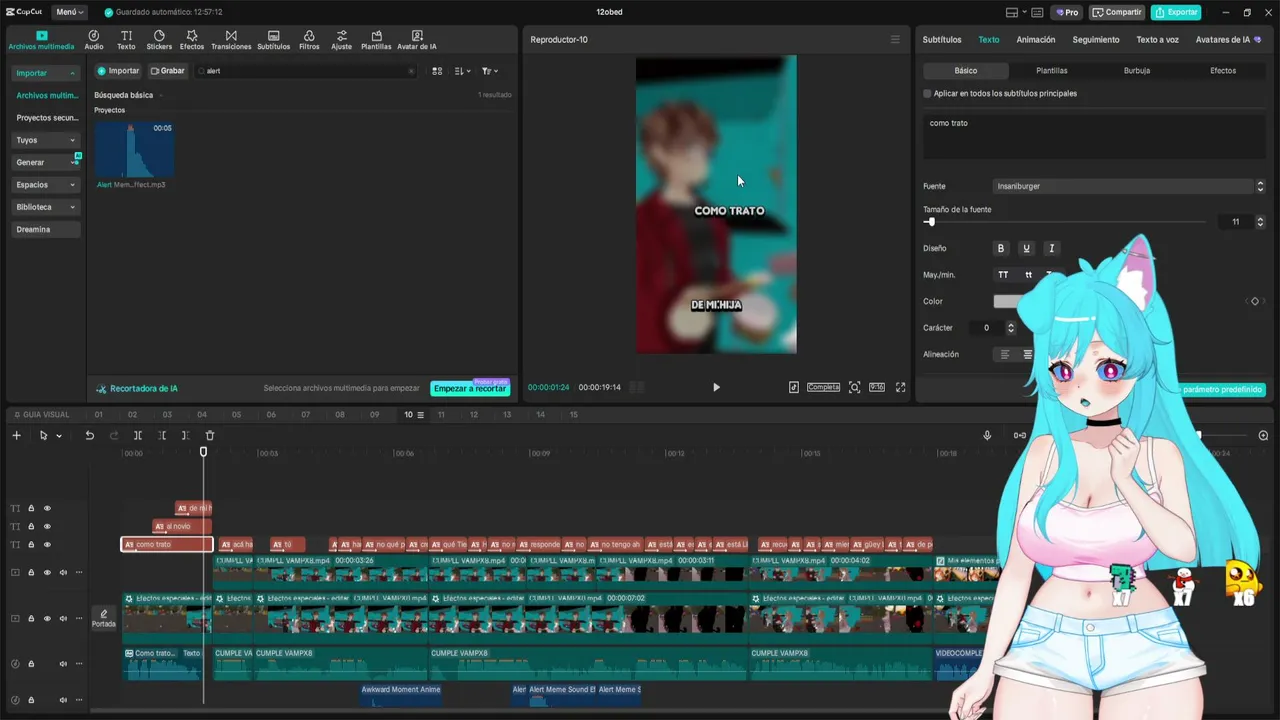Toggle fullscreen preview
The height and width of the screenshot is (720, 1280).
tap(900, 387)
